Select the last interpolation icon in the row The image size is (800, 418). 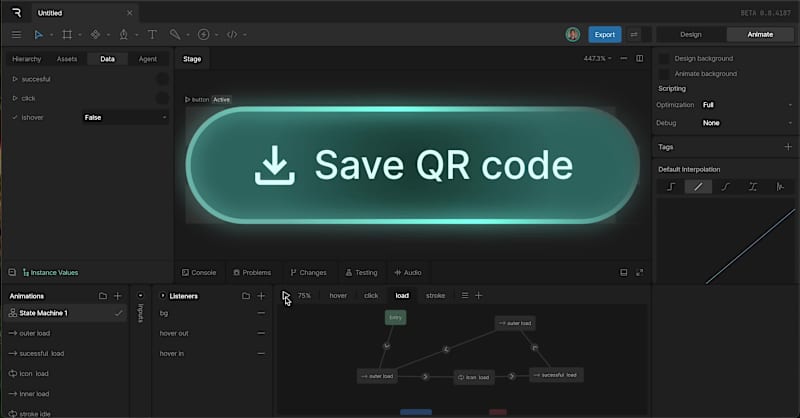(x=780, y=187)
